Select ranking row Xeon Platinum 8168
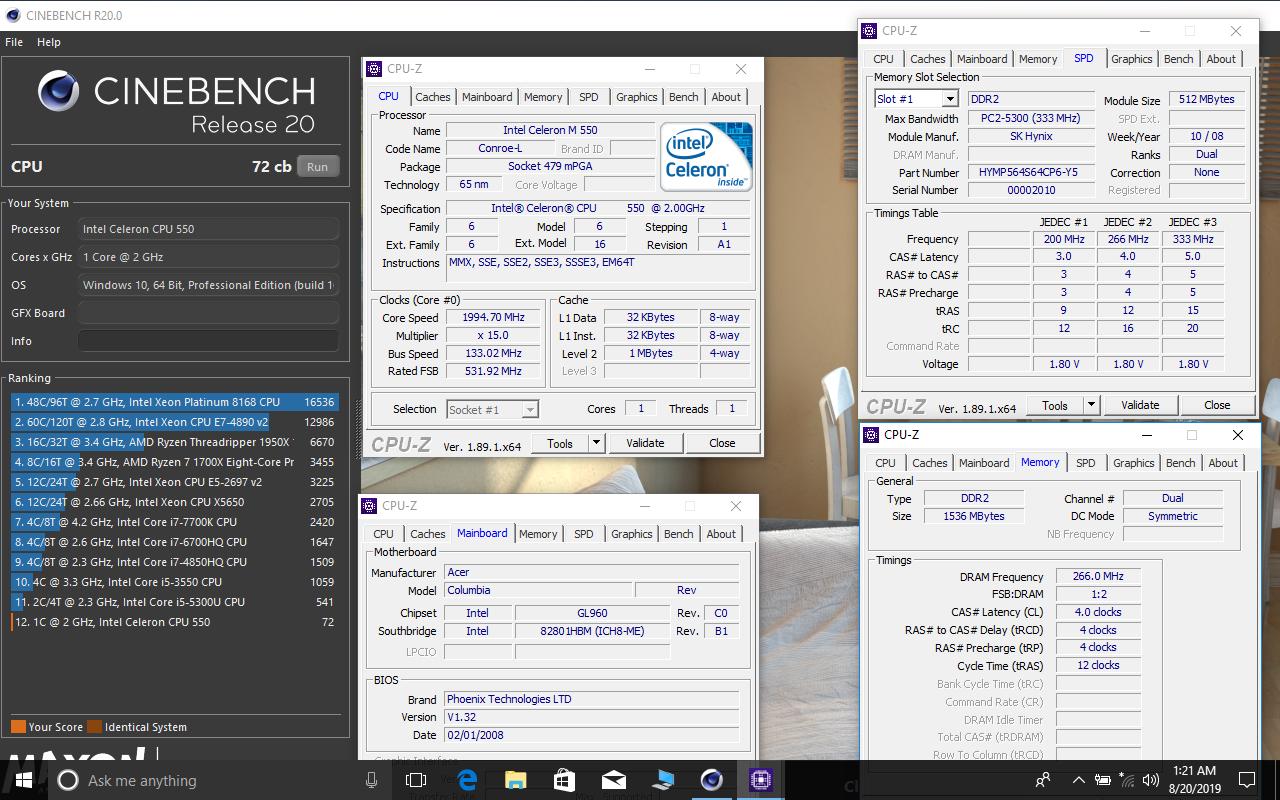The width and height of the screenshot is (1280, 800). coord(175,402)
